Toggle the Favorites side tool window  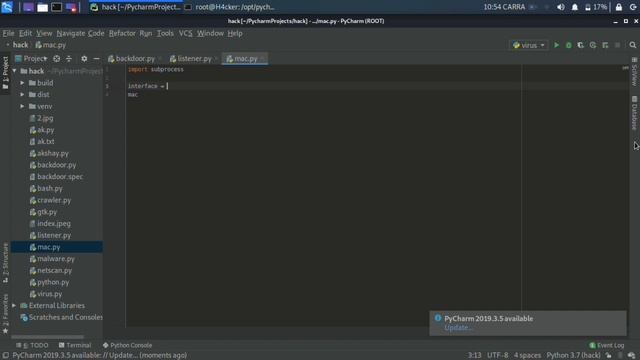coord(5,313)
